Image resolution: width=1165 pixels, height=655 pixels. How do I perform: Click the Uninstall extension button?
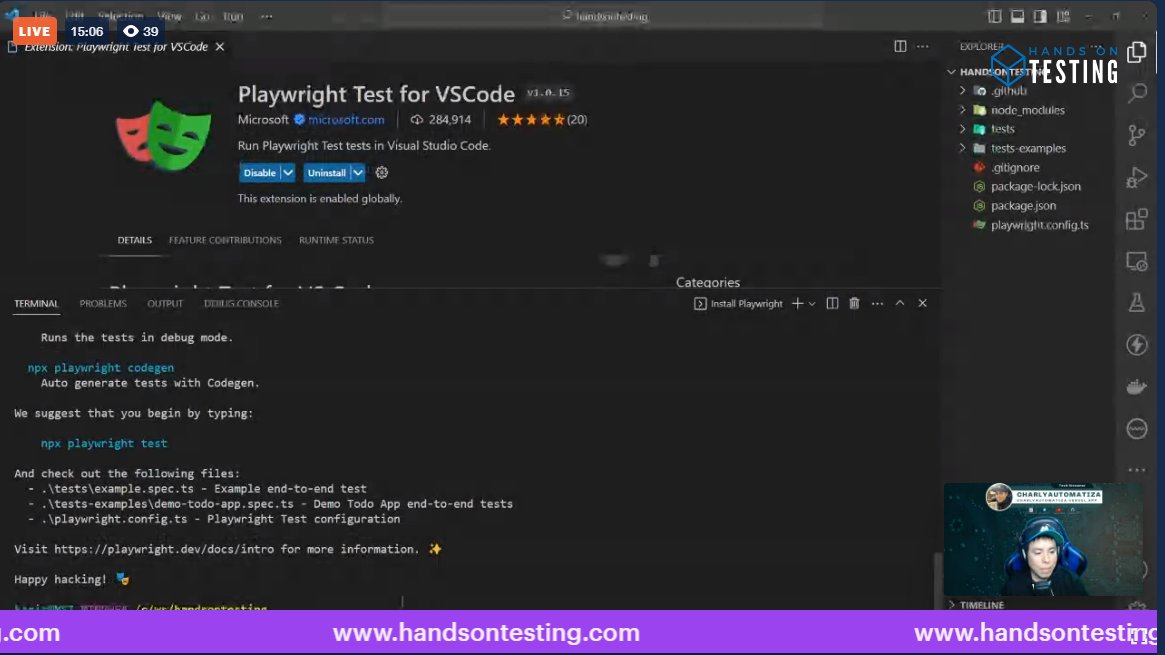[x=327, y=172]
